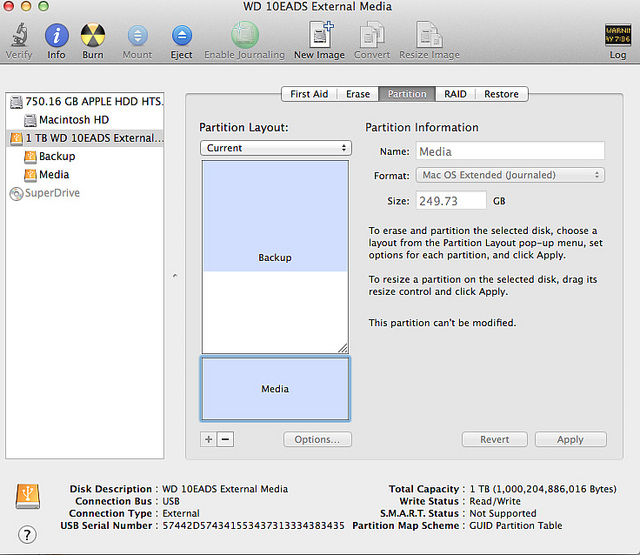Switch to the First Aid tab
640x555 pixels.
tap(309, 94)
